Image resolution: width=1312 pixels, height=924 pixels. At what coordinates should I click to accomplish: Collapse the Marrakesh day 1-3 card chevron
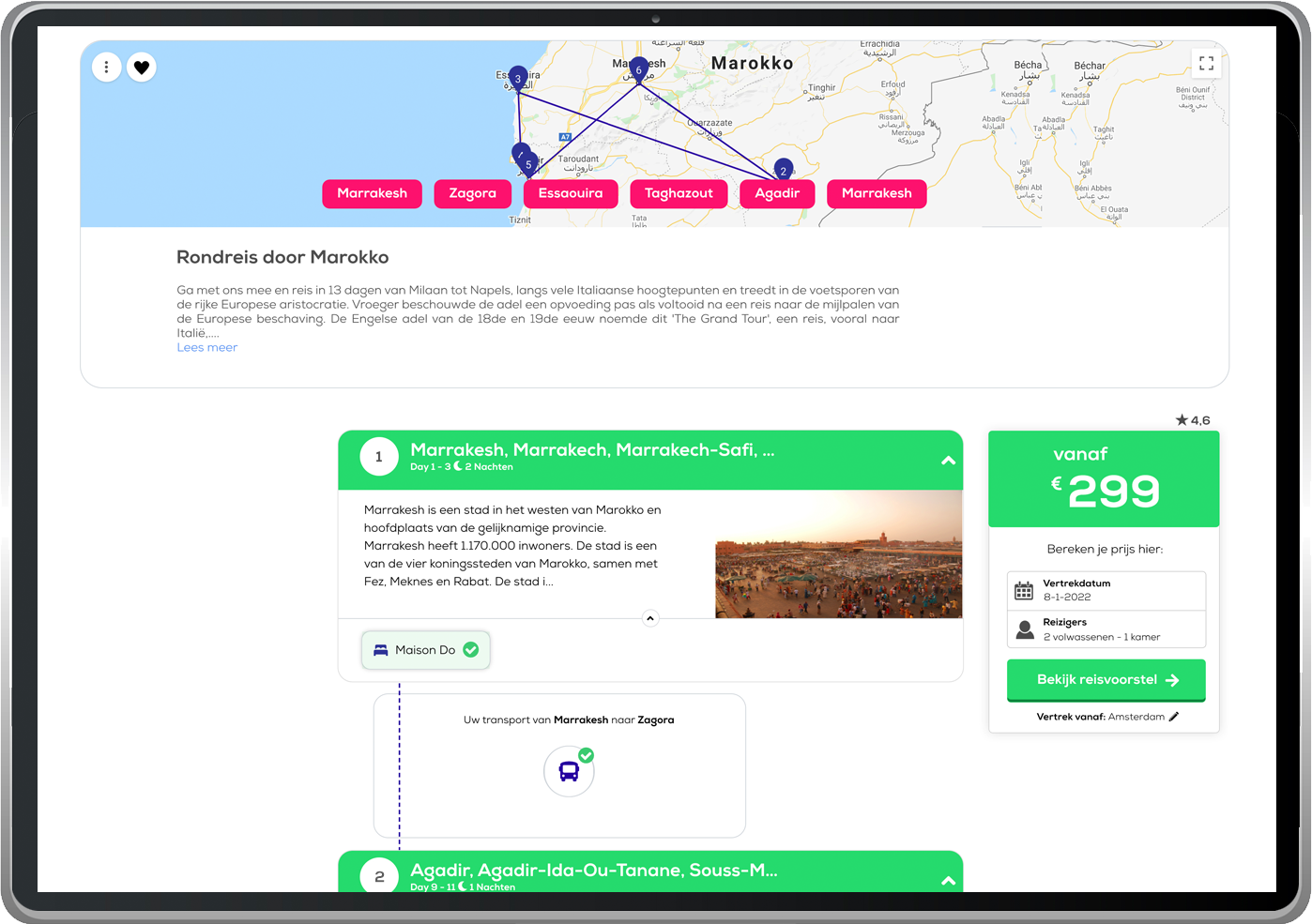coord(949,461)
